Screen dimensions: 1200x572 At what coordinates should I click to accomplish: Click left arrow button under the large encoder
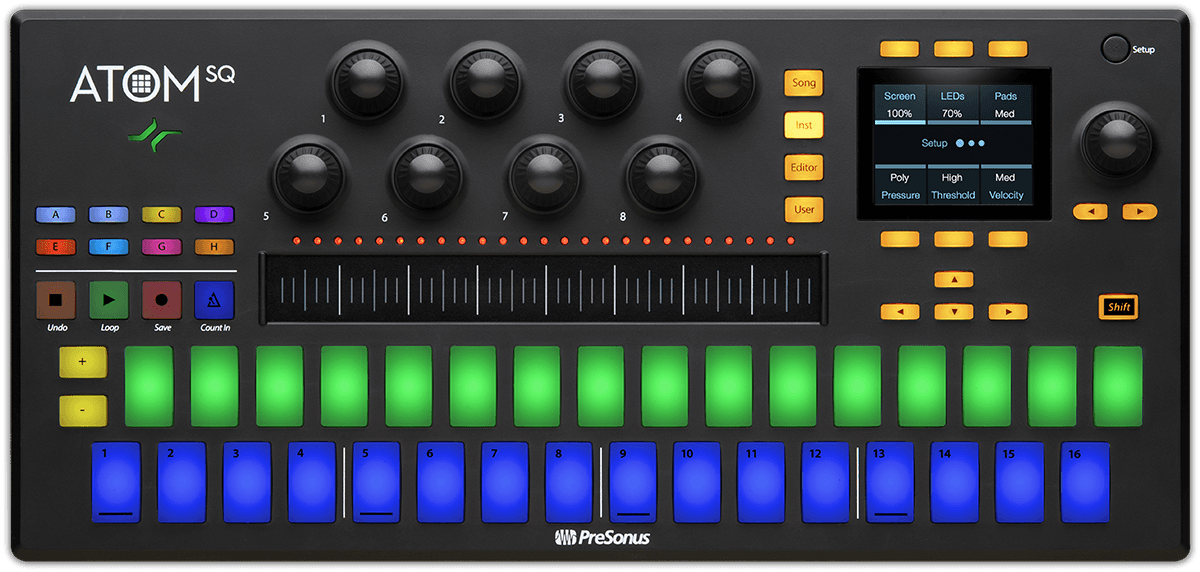point(1090,212)
